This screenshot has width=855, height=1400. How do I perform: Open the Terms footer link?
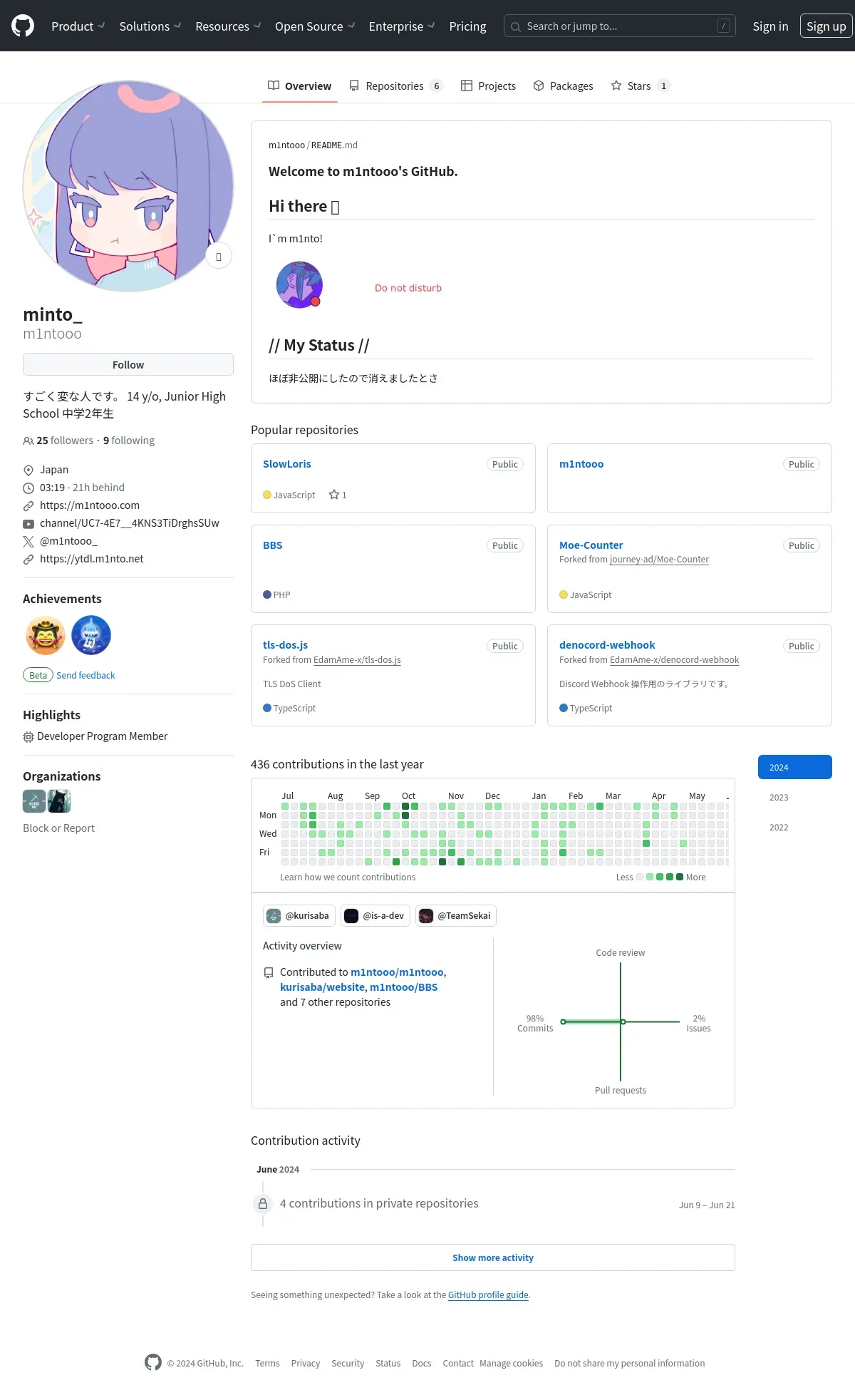pyautogui.click(x=267, y=1364)
